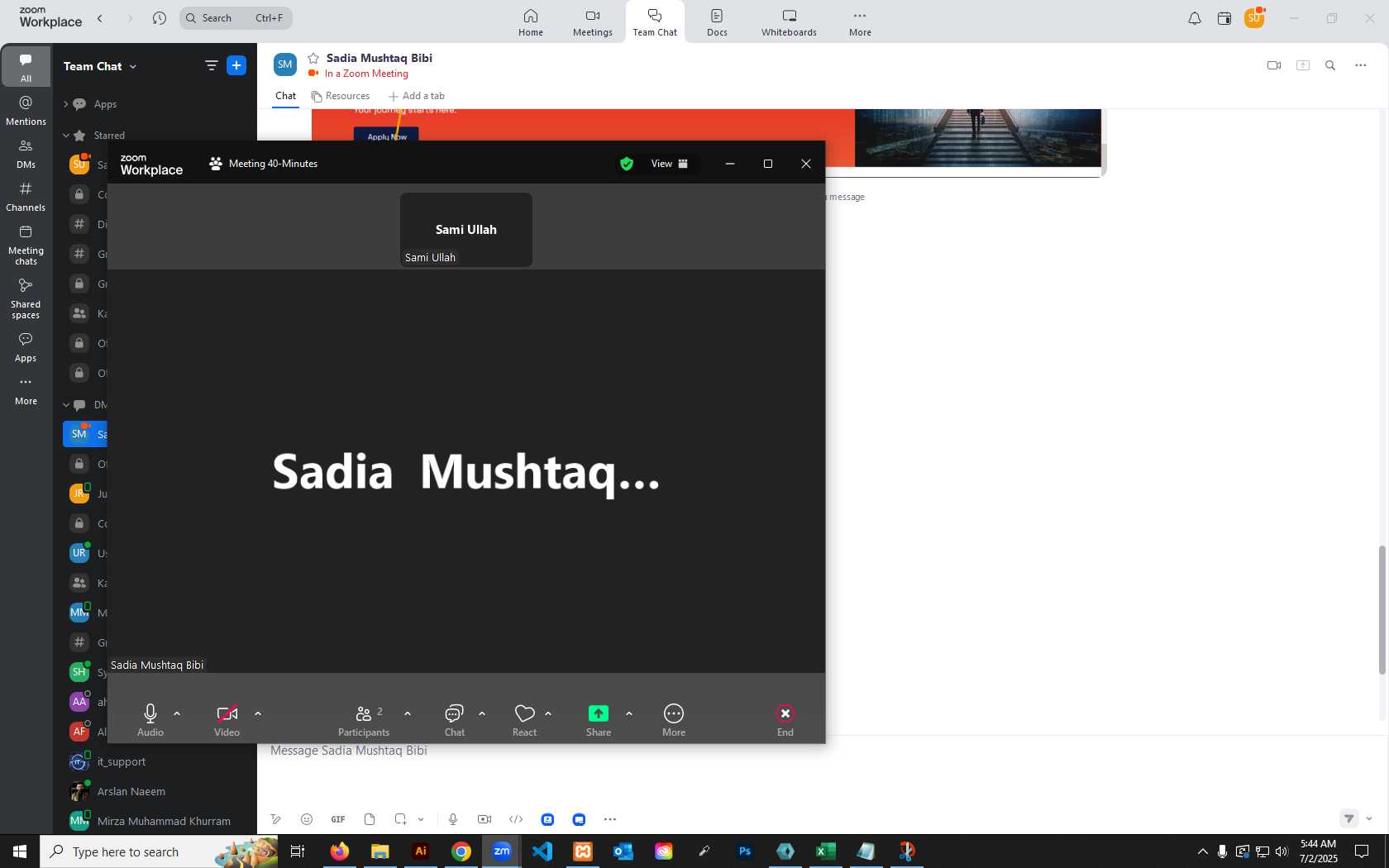The image size is (1389, 868).
Task: Open SU profile avatar menu
Action: coord(1254,18)
